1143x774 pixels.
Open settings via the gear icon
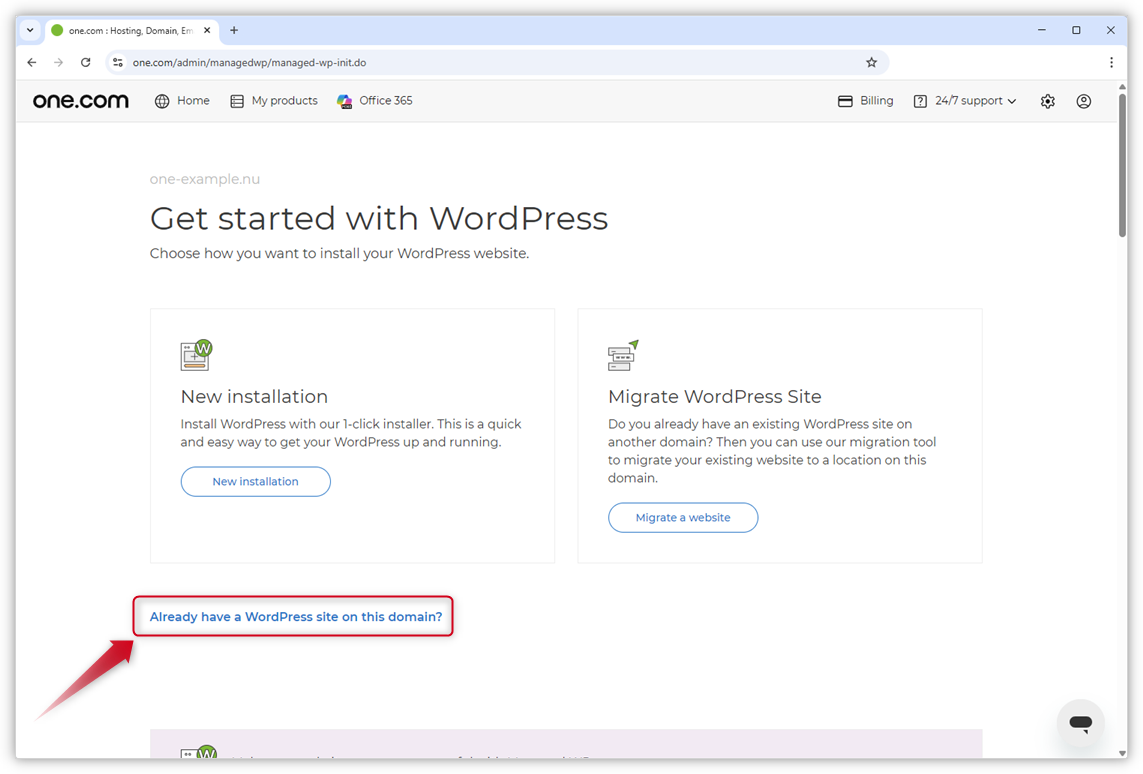[x=1048, y=101]
